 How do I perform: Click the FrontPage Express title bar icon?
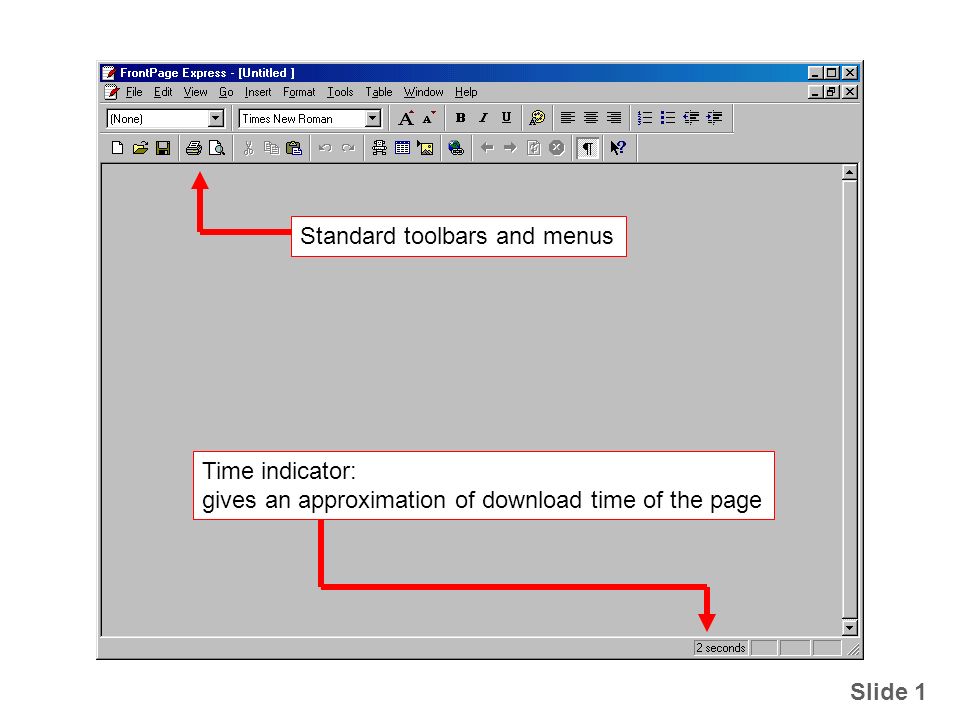(109, 72)
